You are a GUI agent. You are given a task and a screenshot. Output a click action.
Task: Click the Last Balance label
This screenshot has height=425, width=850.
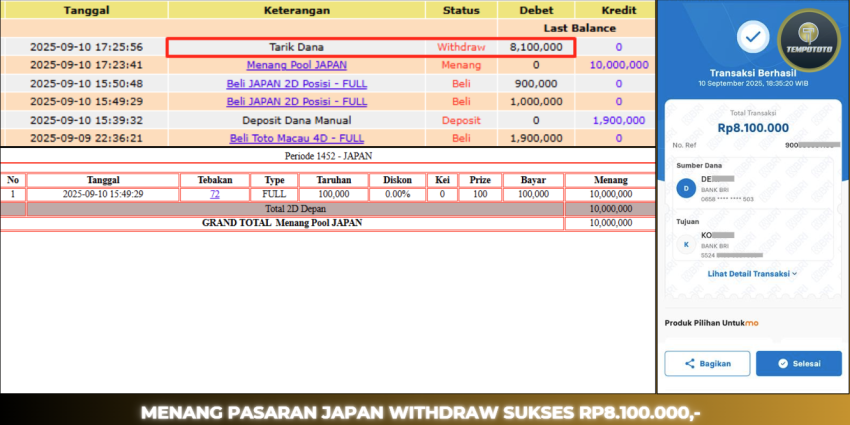pos(579,28)
